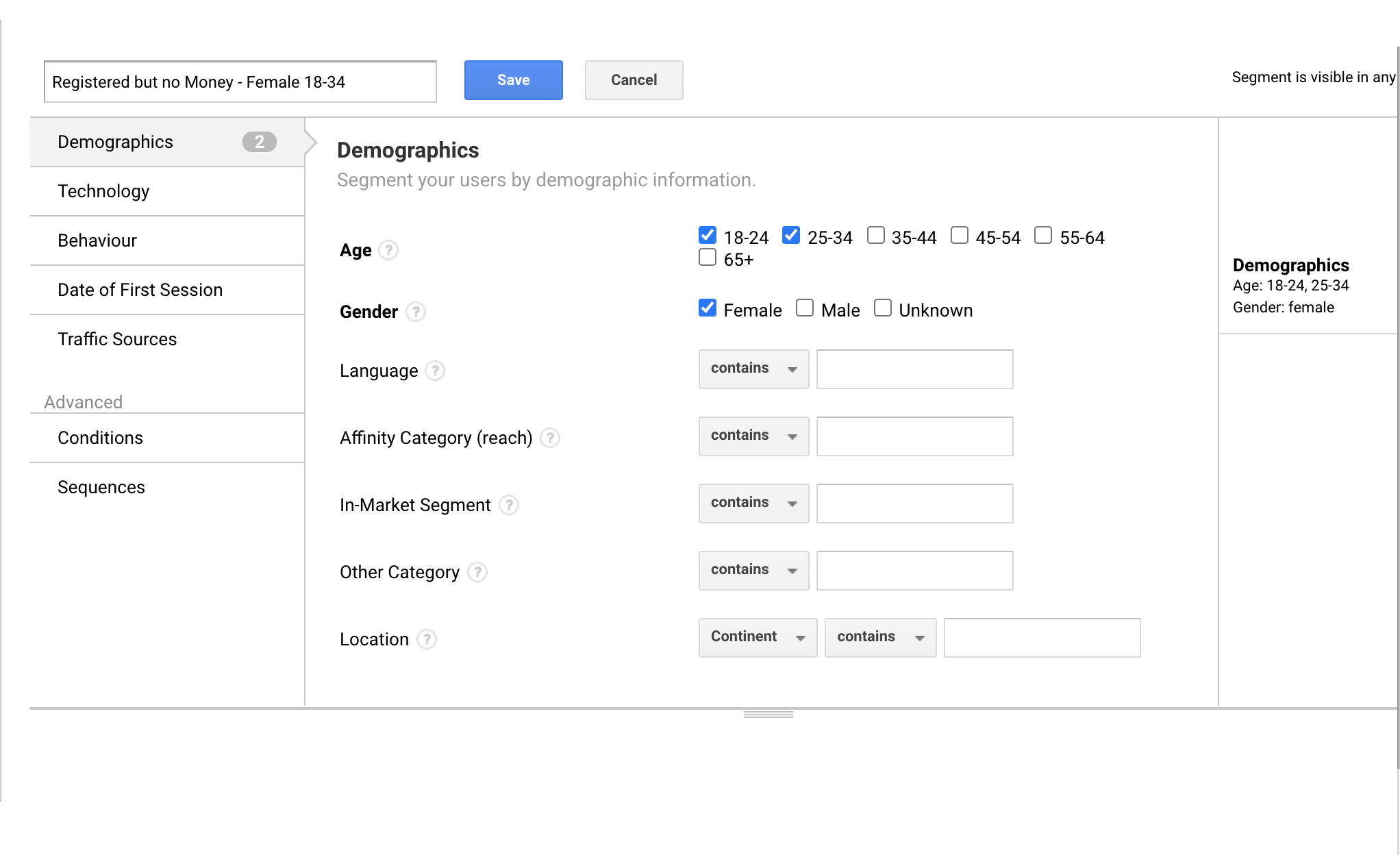The height and width of the screenshot is (855, 1400).
Task: Check the Male gender checkbox
Action: 805,308
